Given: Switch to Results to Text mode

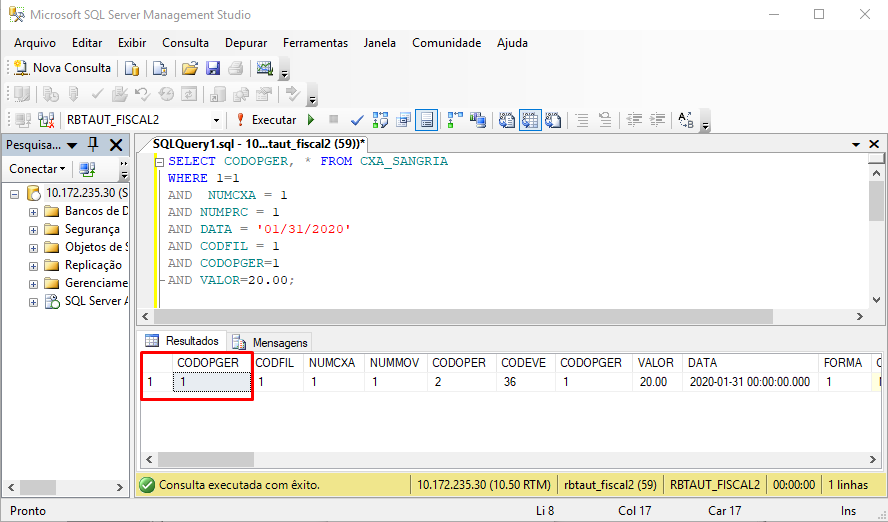Looking at the screenshot, I should (507, 120).
